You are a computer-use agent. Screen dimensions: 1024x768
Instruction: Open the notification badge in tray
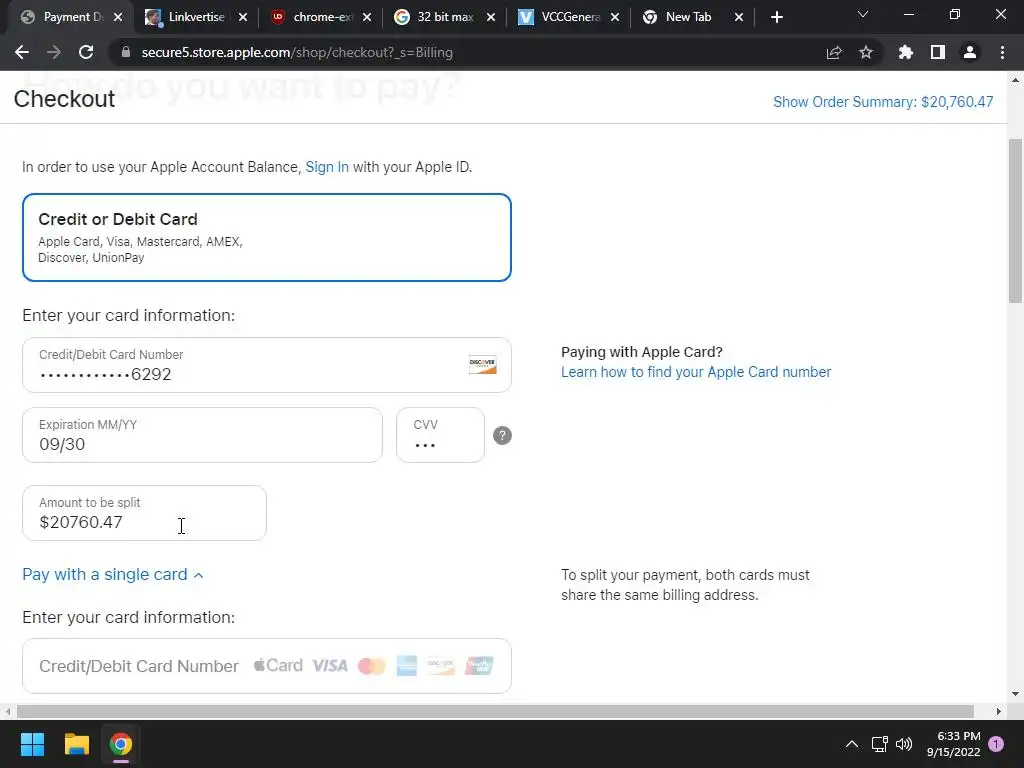pos(997,744)
